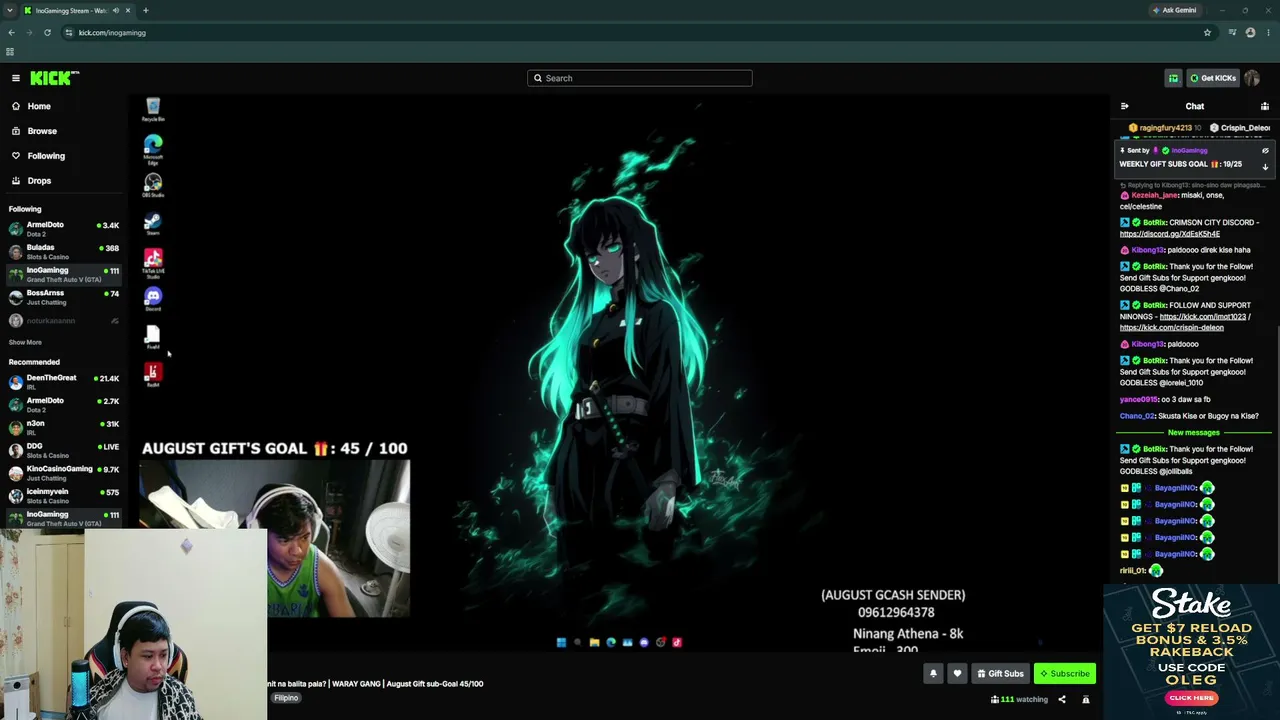Jump to New messages in chat
This screenshot has width=1280, height=720.
click(1194, 433)
